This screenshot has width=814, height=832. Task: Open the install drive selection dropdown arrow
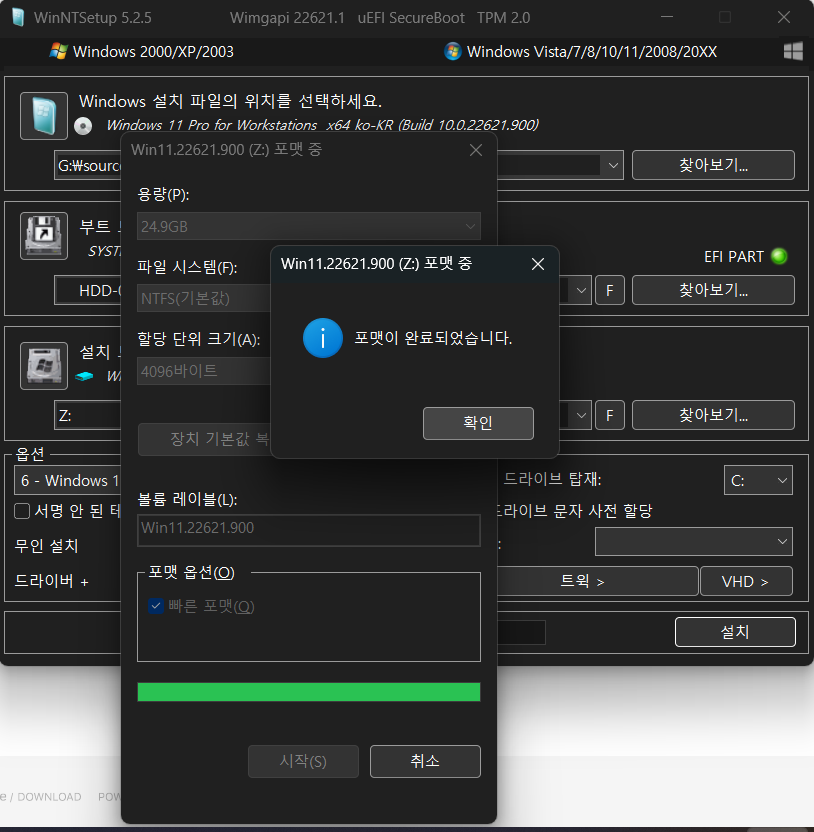581,415
